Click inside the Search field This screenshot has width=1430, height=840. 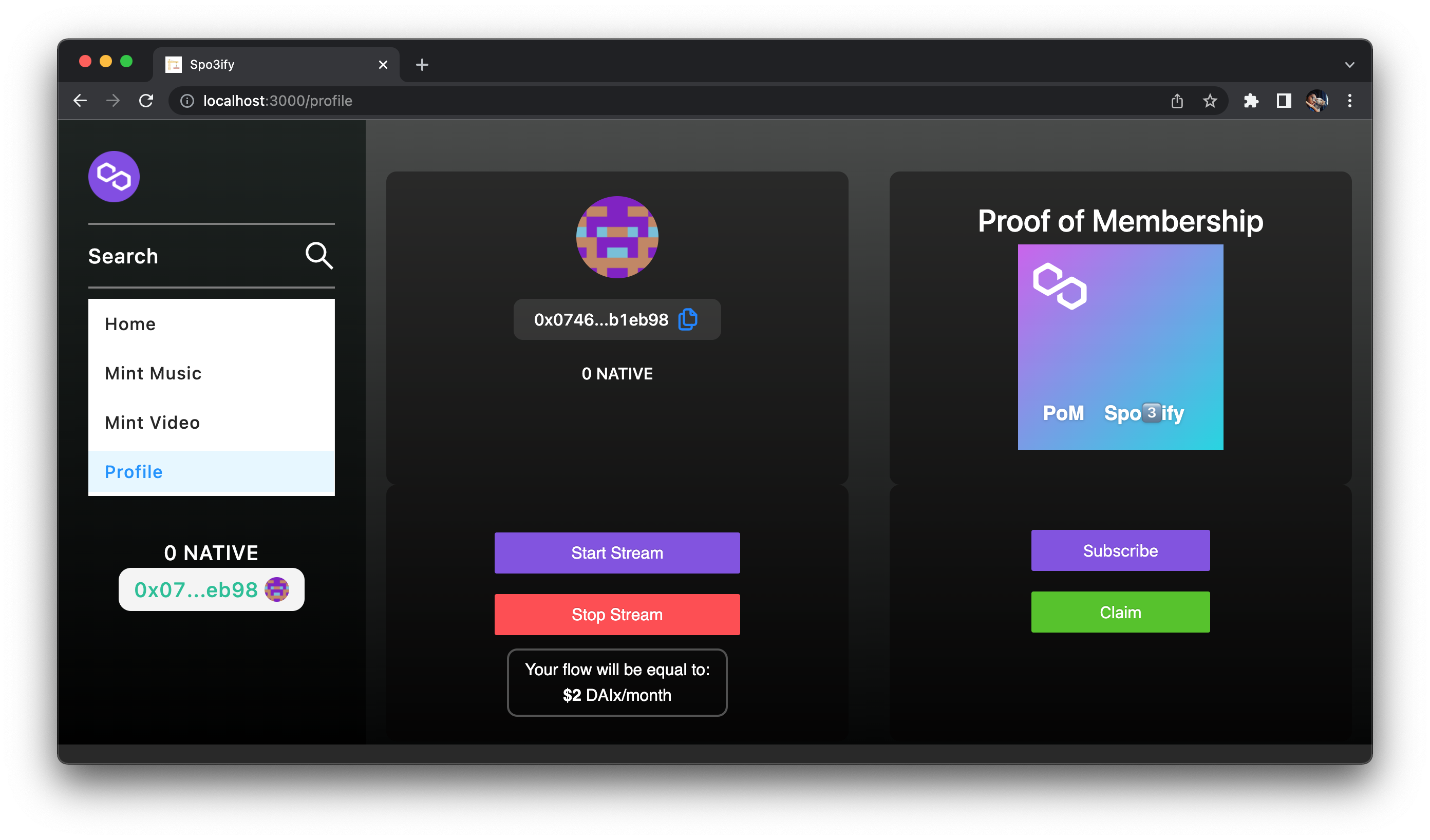pyautogui.click(x=170, y=256)
